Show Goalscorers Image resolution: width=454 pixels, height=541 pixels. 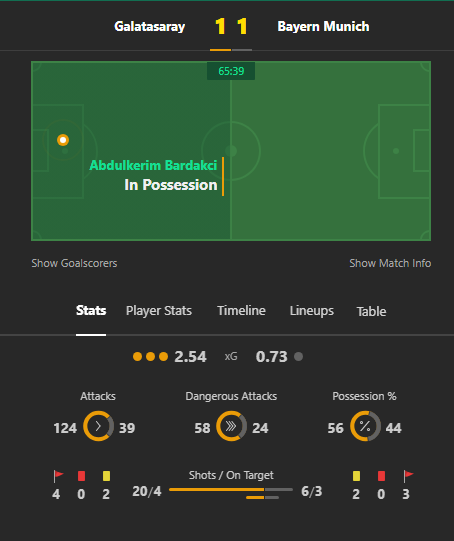(x=74, y=263)
